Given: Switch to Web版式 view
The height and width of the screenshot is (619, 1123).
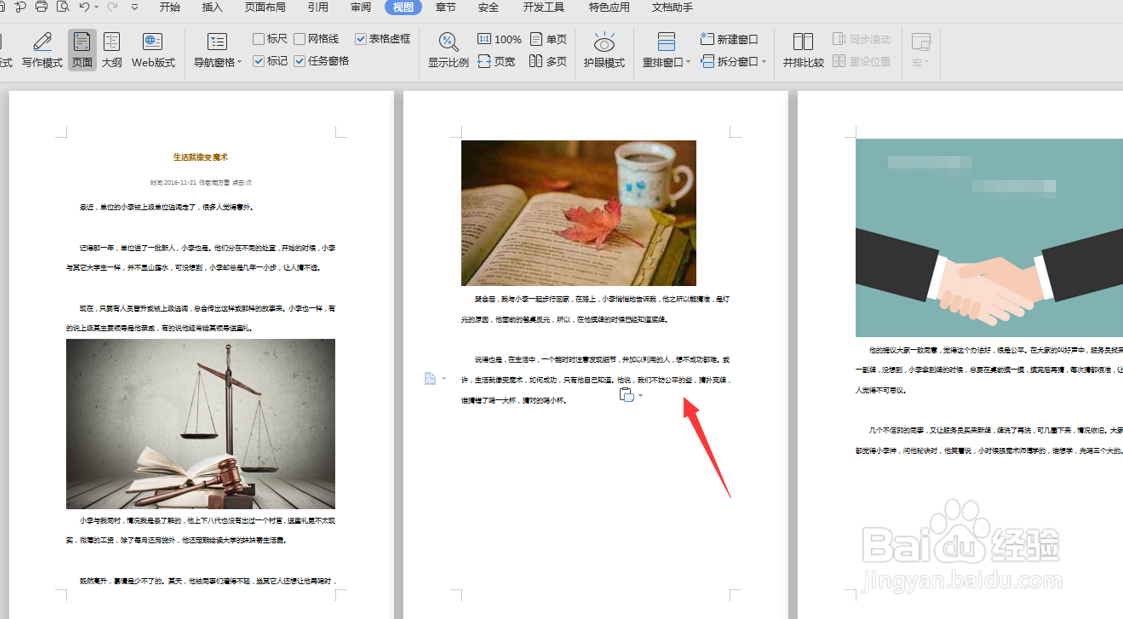Looking at the screenshot, I should point(153,49).
